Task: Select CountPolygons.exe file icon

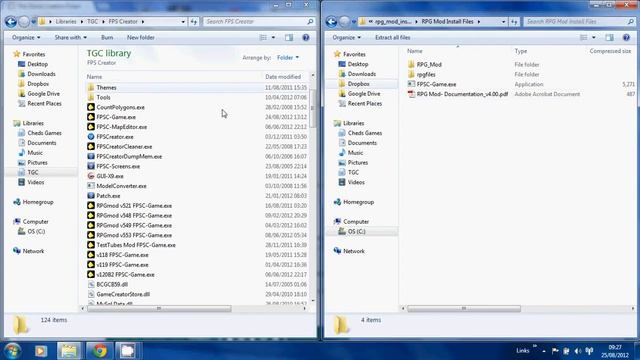Action: [x=91, y=107]
